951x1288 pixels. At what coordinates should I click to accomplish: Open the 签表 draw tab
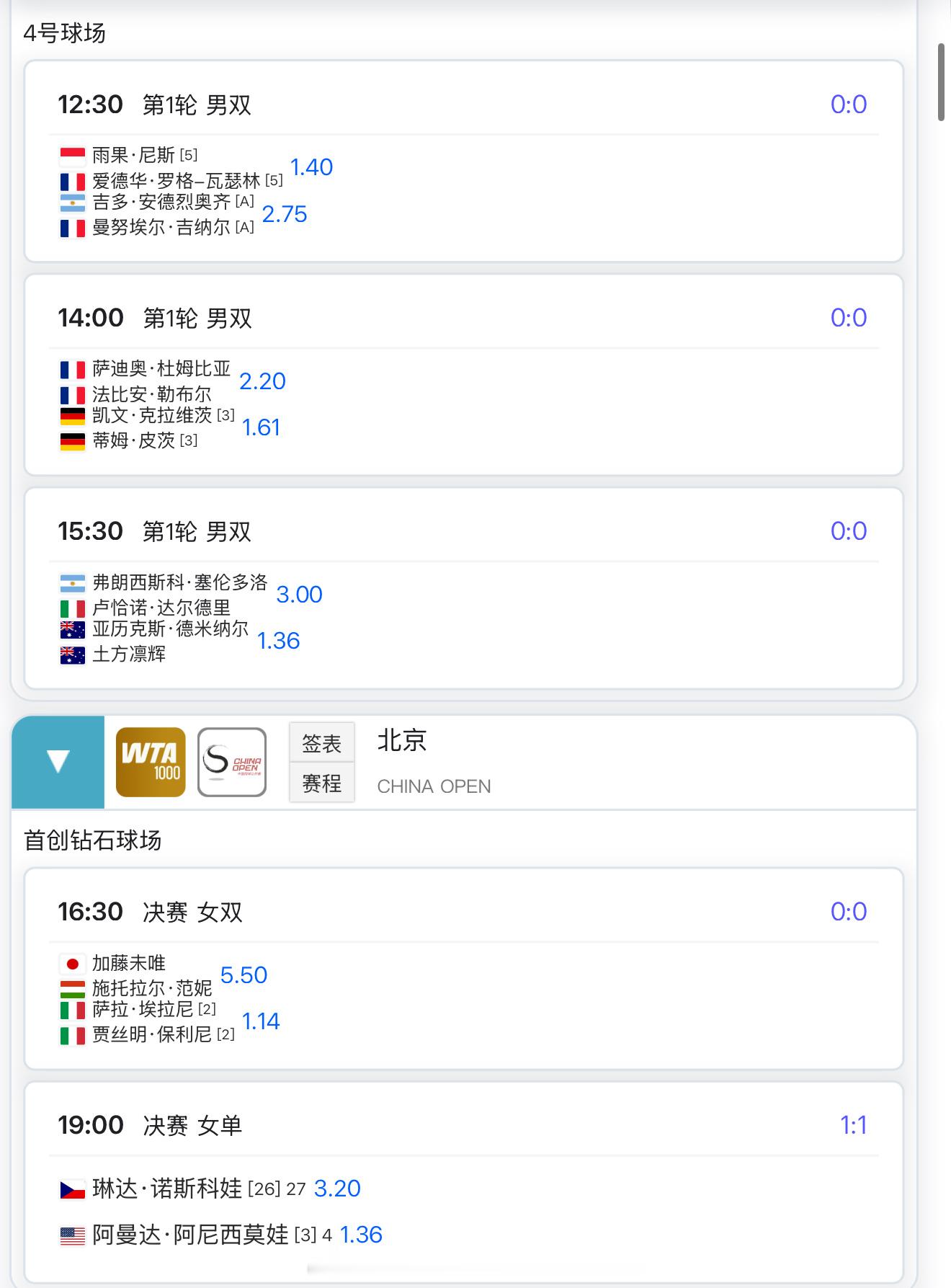pyautogui.click(x=321, y=743)
